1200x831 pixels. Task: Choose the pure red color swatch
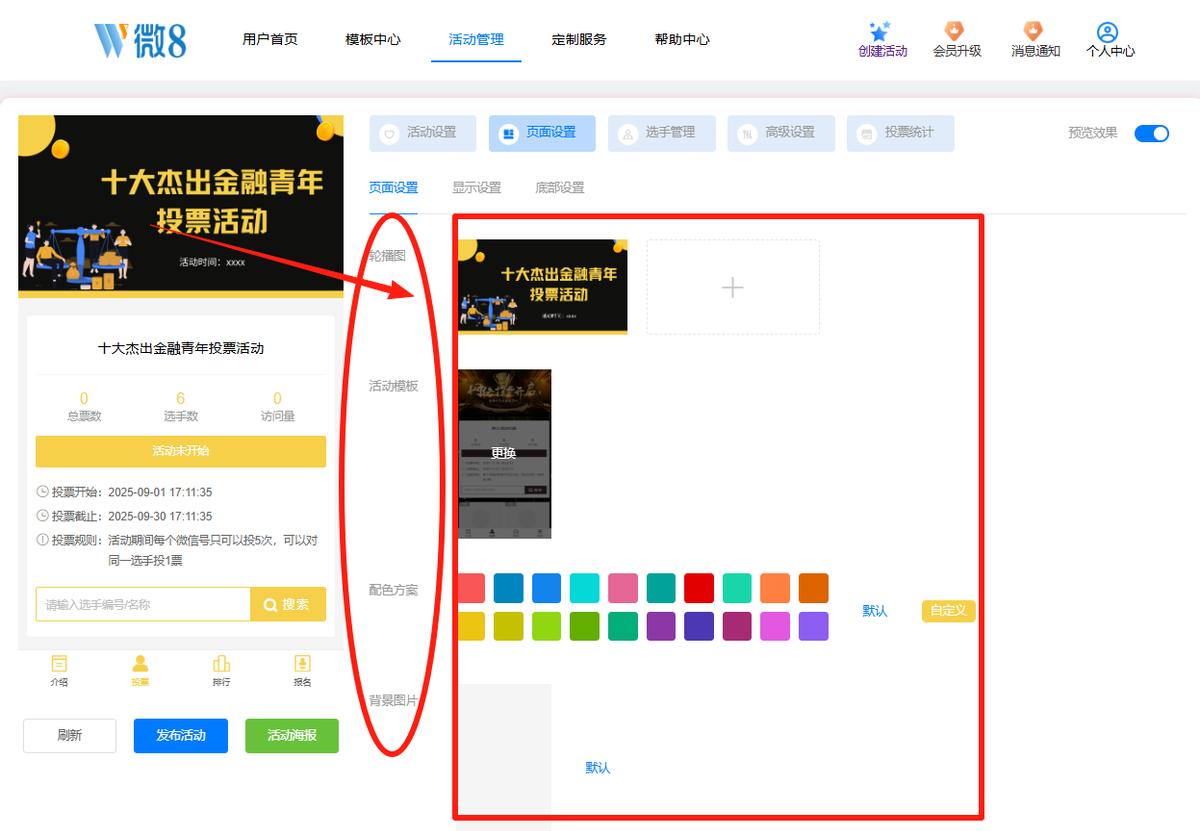(x=699, y=588)
